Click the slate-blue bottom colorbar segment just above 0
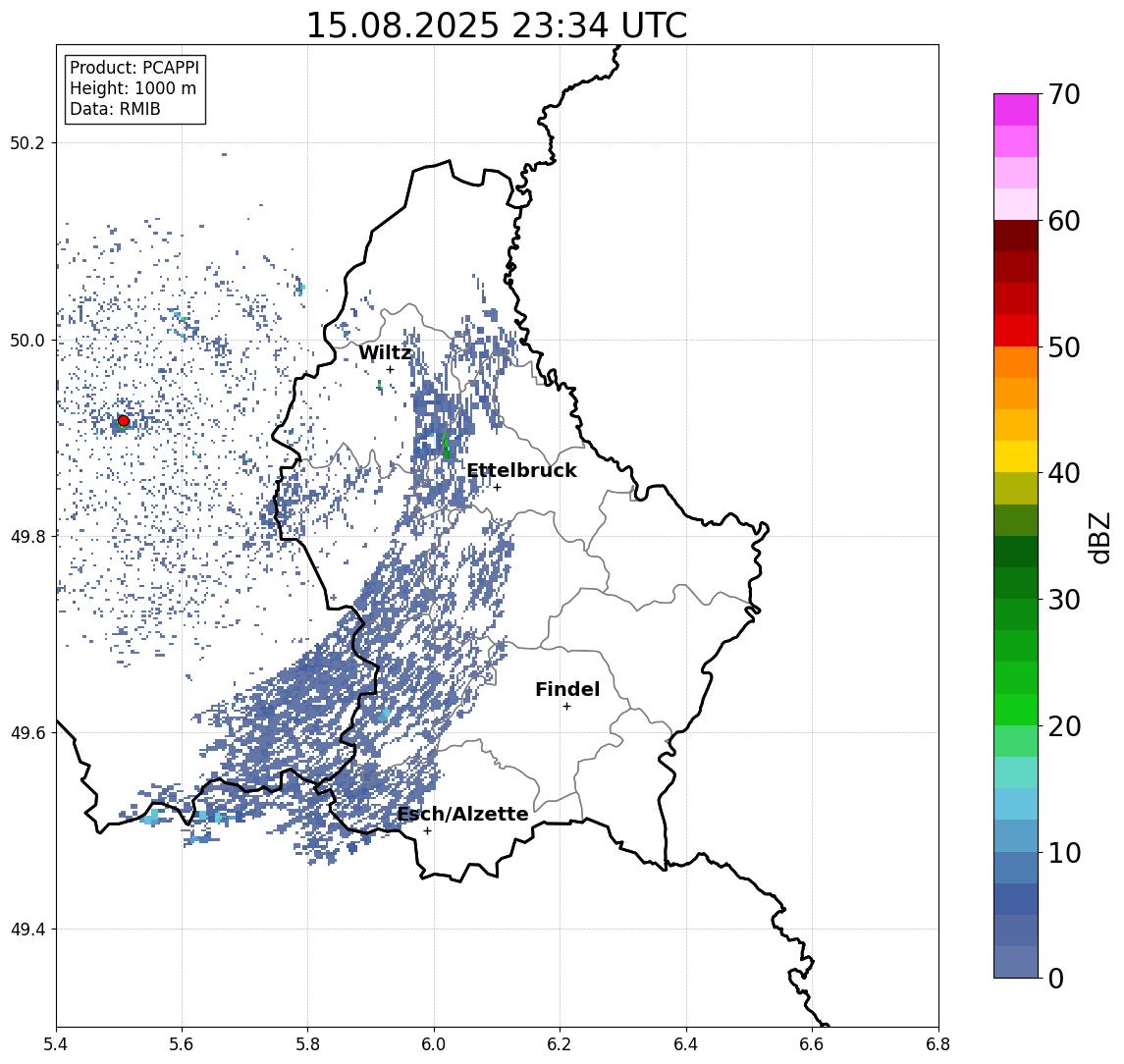This screenshot has height=1064, width=1124. (x=1016, y=962)
